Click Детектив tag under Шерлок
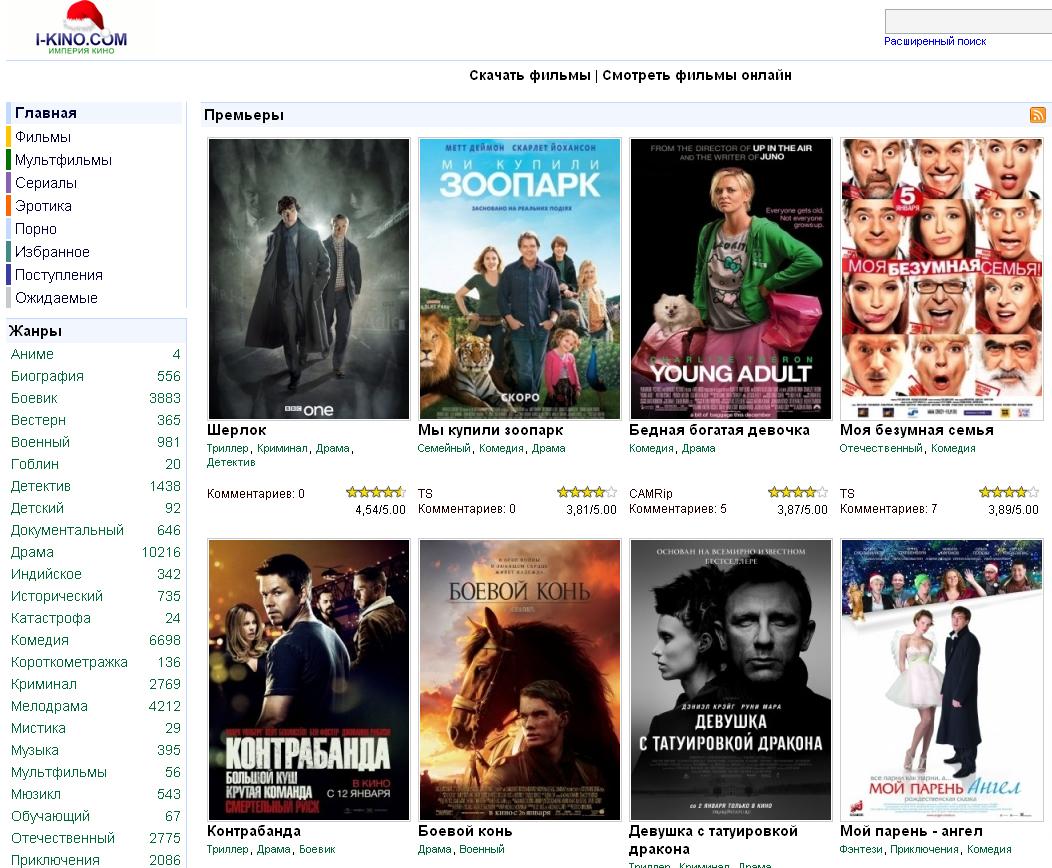This screenshot has width=1052, height=868. coord(231,462)
